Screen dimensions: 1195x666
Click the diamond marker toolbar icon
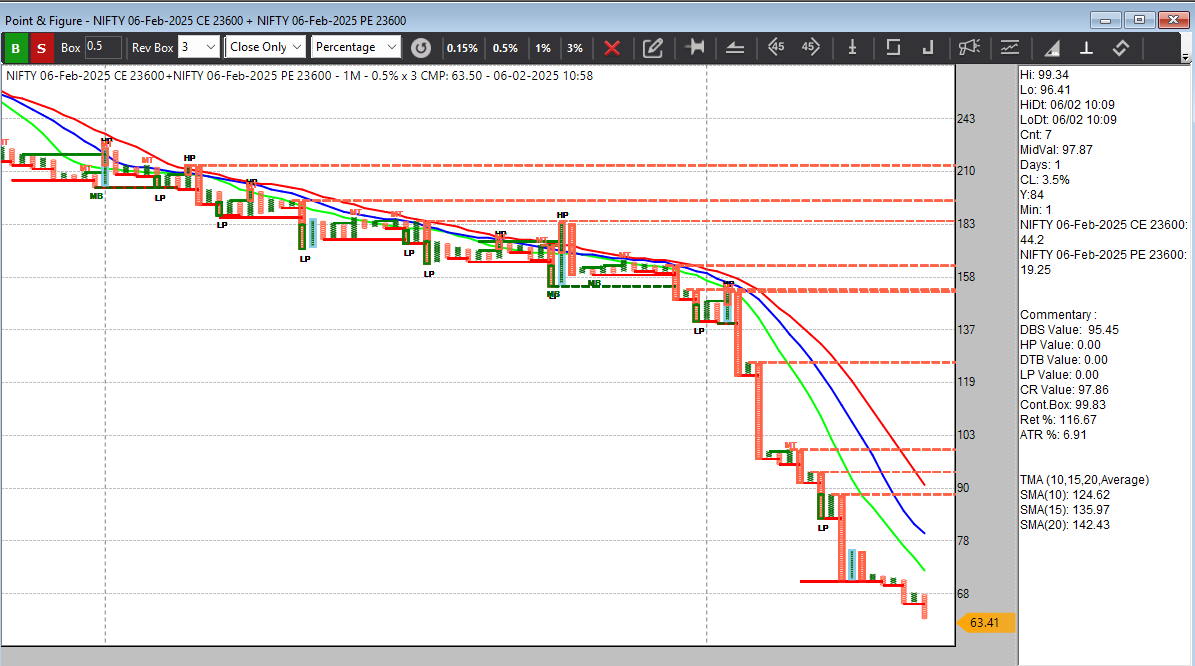coord(1120,47)
